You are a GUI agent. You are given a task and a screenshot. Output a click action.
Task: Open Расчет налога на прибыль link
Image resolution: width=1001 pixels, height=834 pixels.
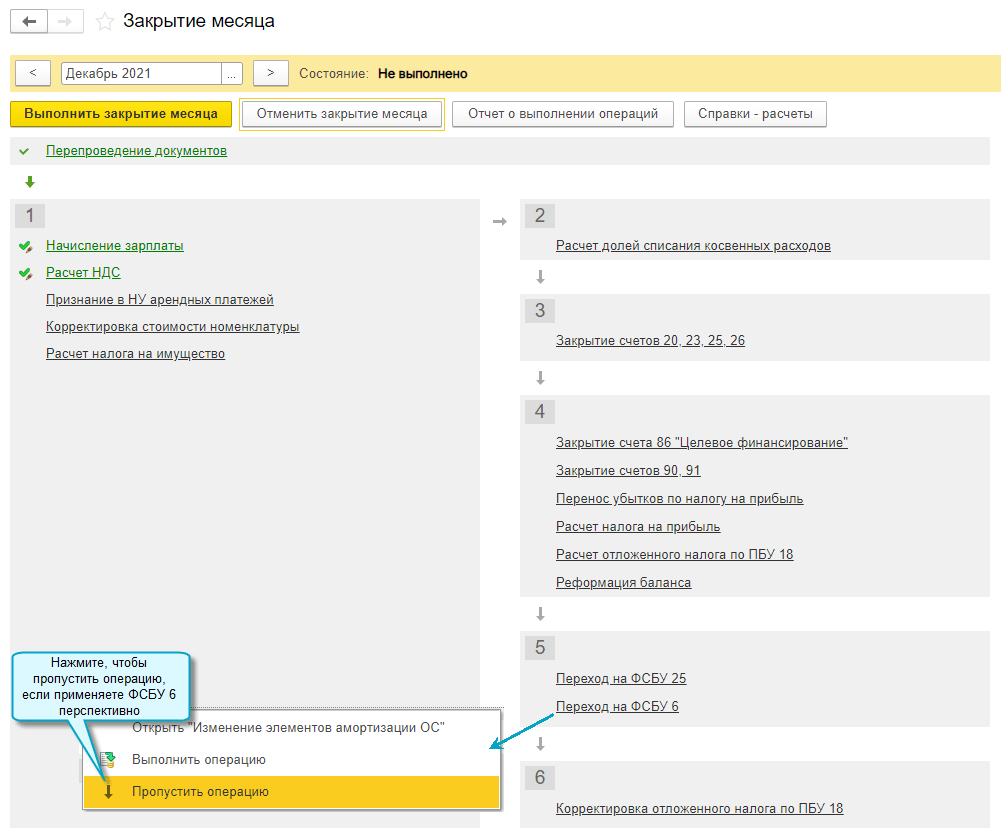(638, 527)
